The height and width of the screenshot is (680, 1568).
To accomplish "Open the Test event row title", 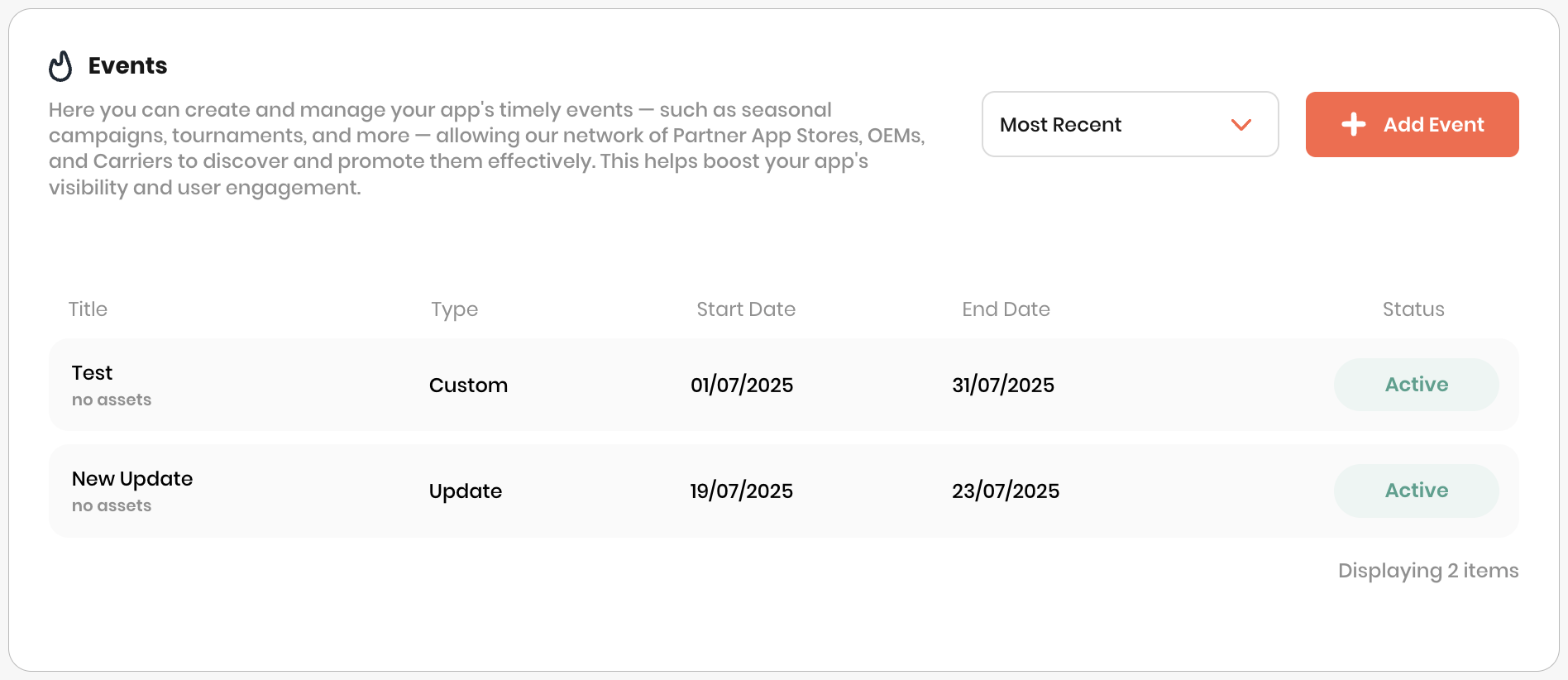I will 92,373.
